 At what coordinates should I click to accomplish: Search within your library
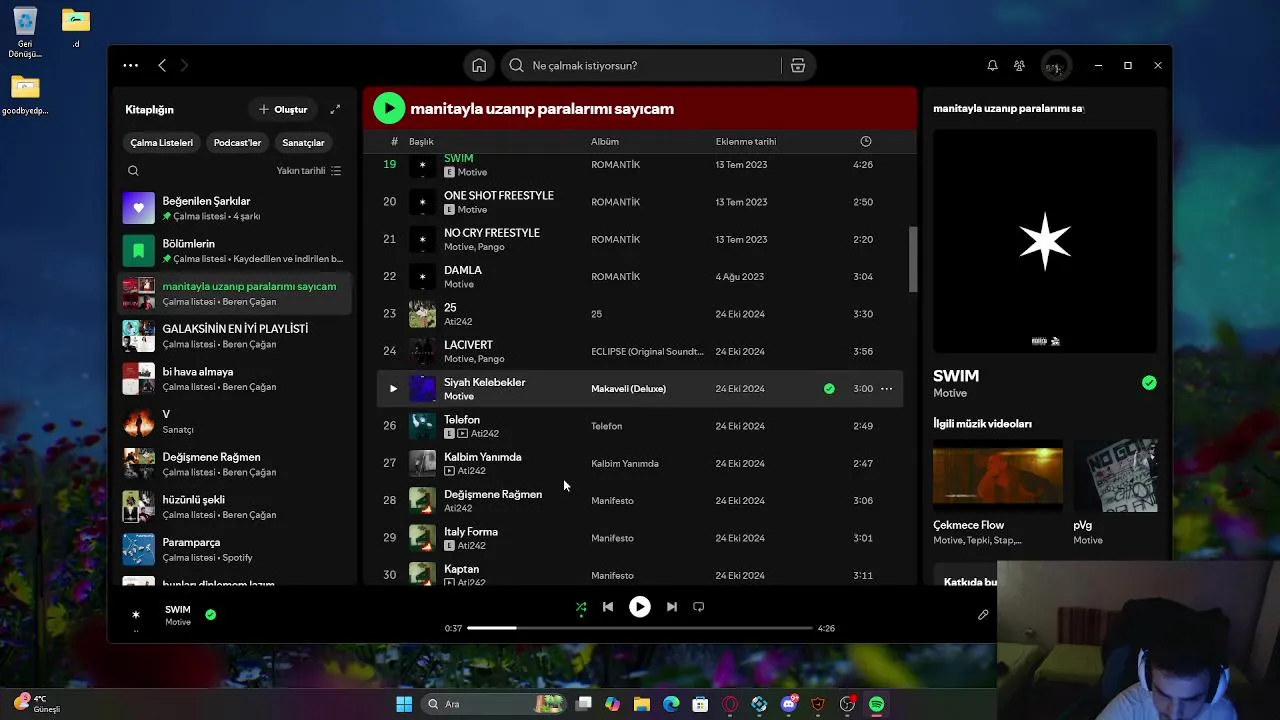pyautogui.click(x=133, y=171)
